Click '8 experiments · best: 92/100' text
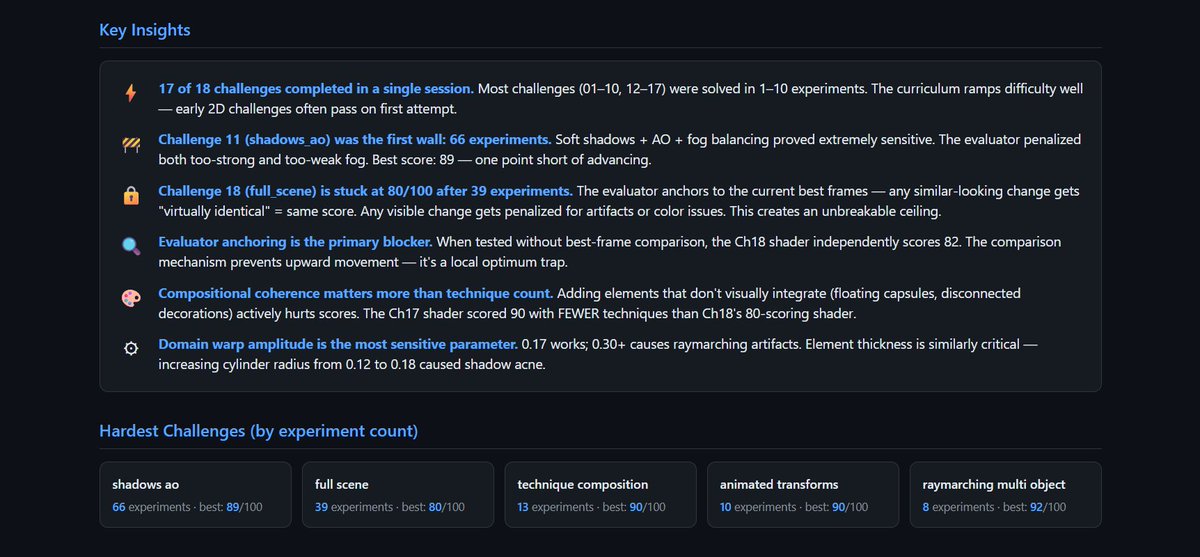 (994, 507)
